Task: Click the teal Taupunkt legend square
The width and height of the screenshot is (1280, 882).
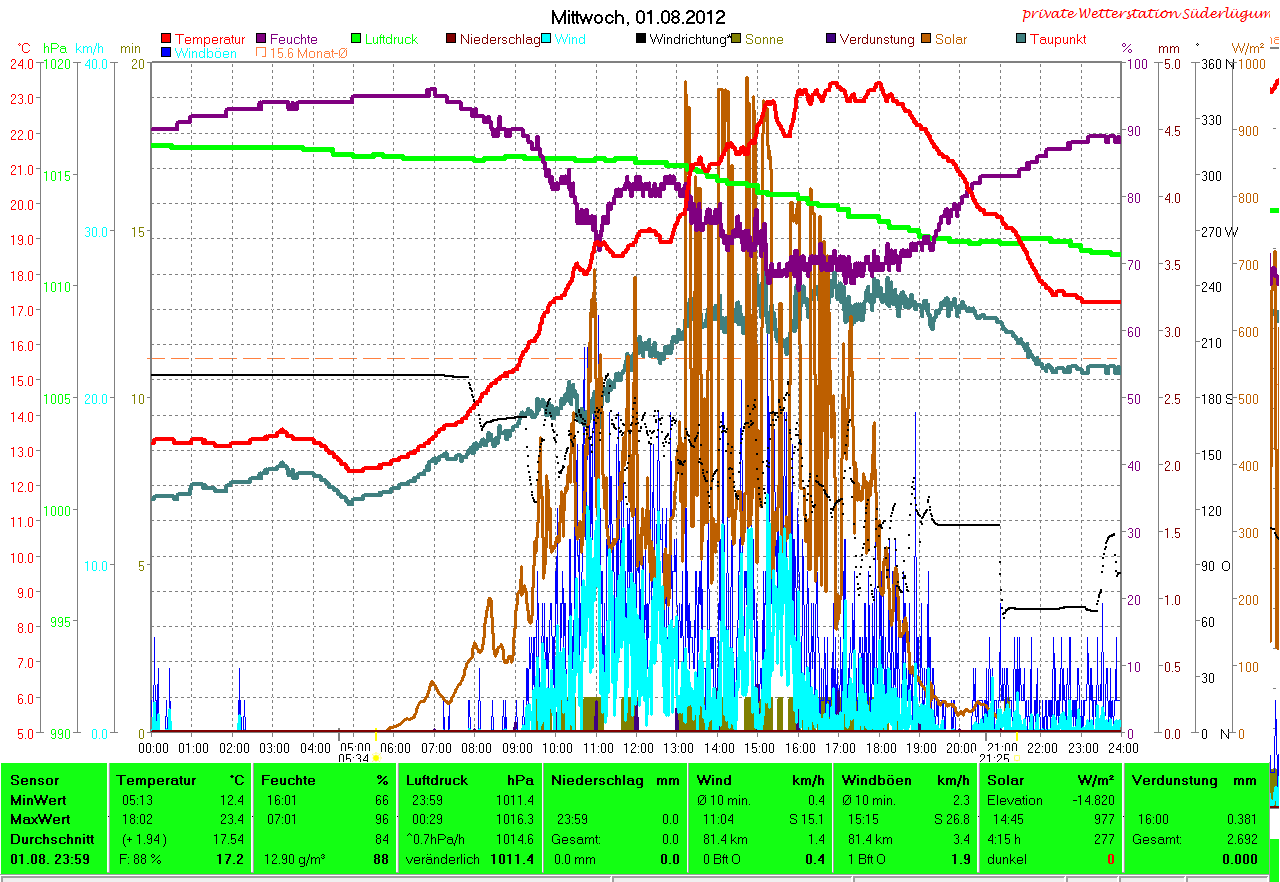Action: pyautogui.click(x=1020, y=39)
